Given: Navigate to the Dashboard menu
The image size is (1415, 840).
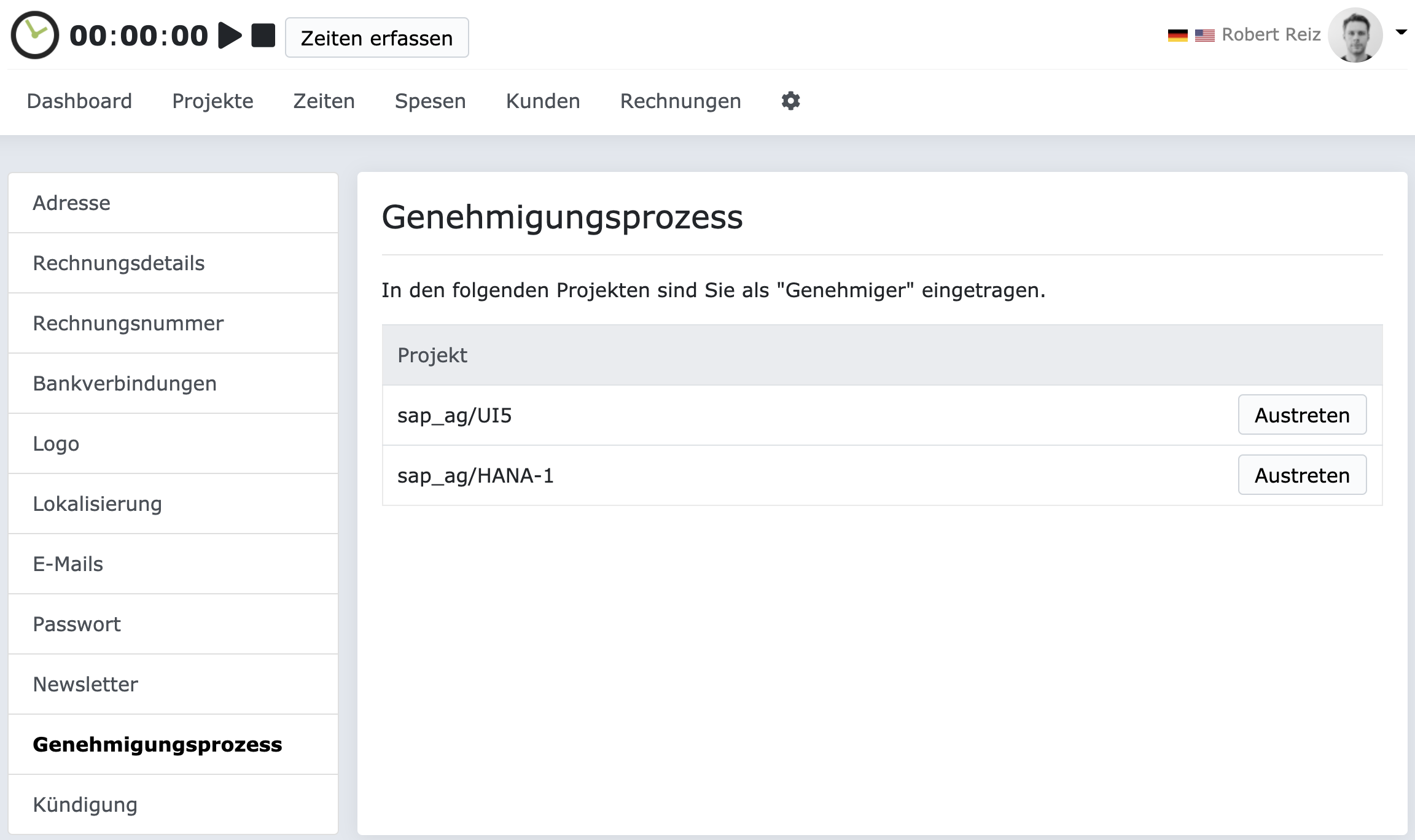Looking at the screenshot, I should click(x=80, y=101).
